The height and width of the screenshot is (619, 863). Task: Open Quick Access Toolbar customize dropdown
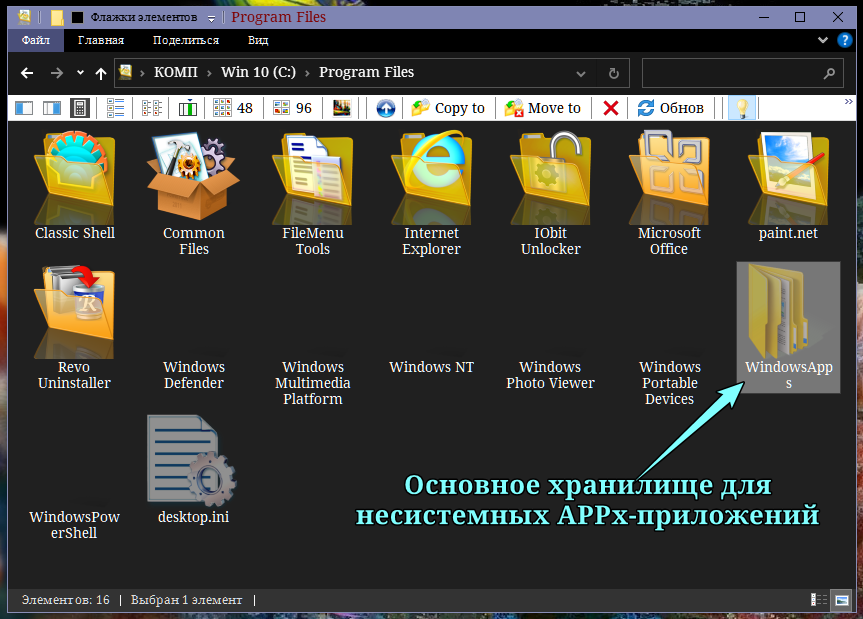[x=211, y=19]
